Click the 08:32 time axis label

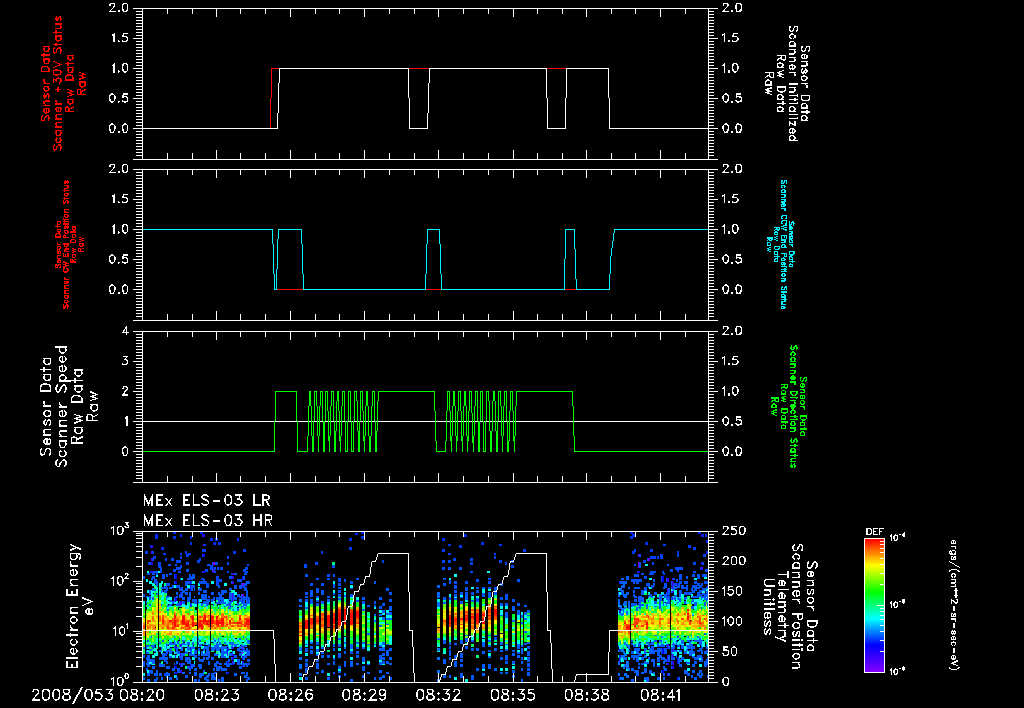point(439,696)
